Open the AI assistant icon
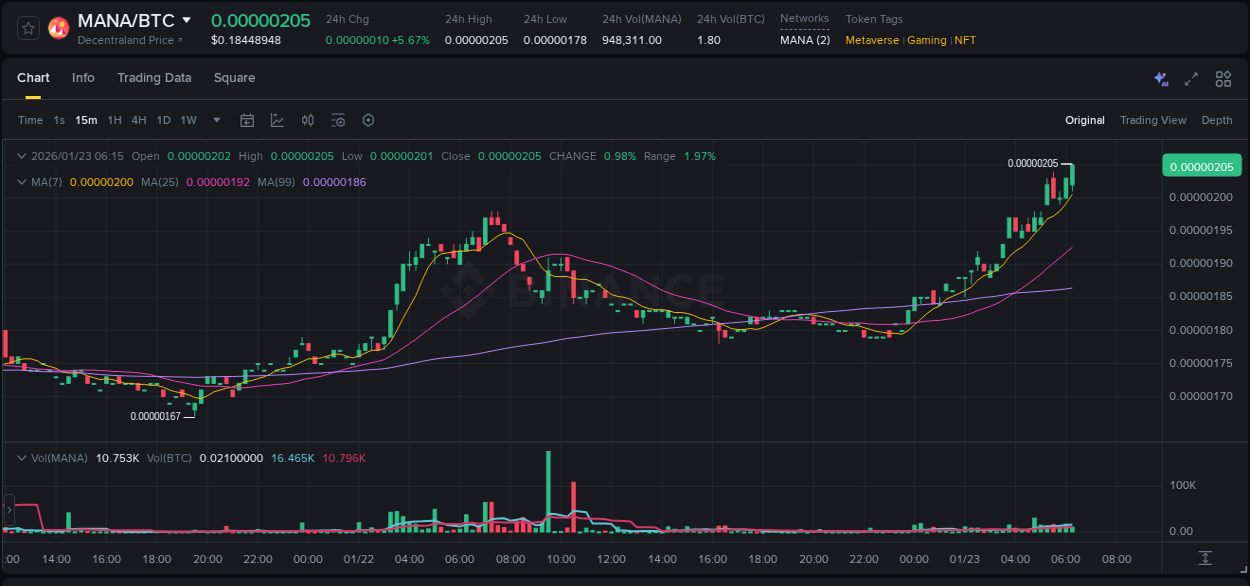Screen dimensions: 1250x586 point(1160,78)
